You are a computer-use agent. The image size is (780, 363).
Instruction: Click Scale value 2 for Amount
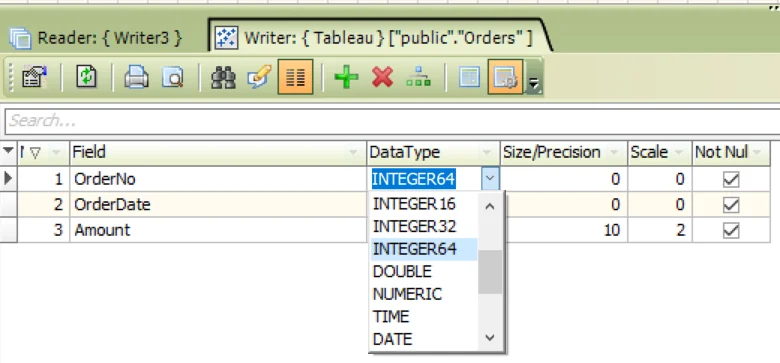click(x=659, y=230)
